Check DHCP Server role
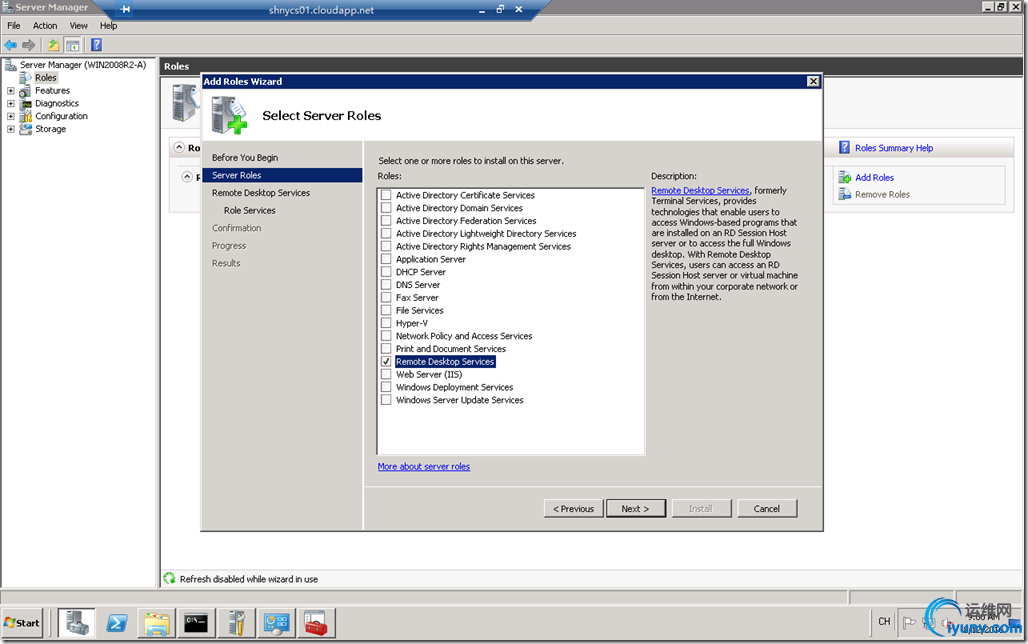This screenshot has width=1028, height=644. (x=386, y=272)
